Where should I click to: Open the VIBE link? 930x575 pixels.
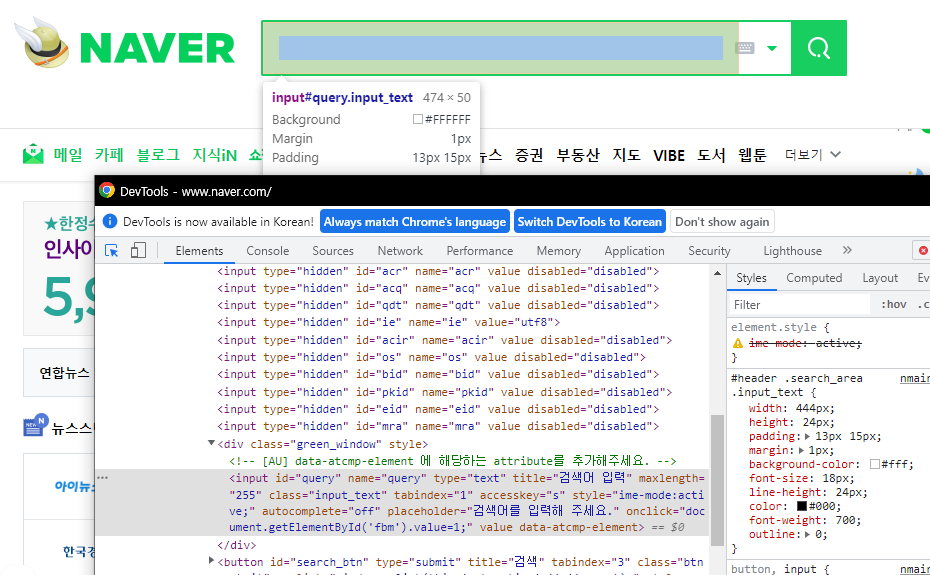pos(669,155)
